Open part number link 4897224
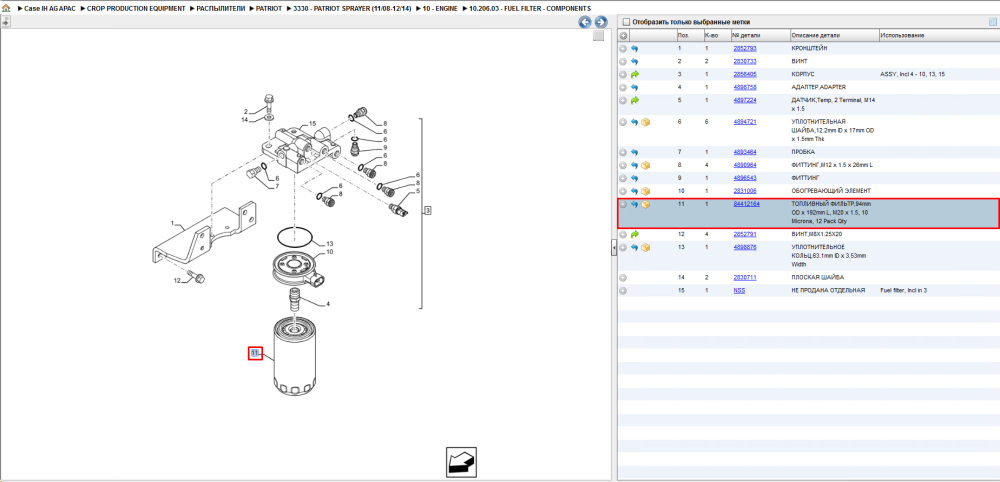This screenshot has height=482, width=1000. point(745,100)
